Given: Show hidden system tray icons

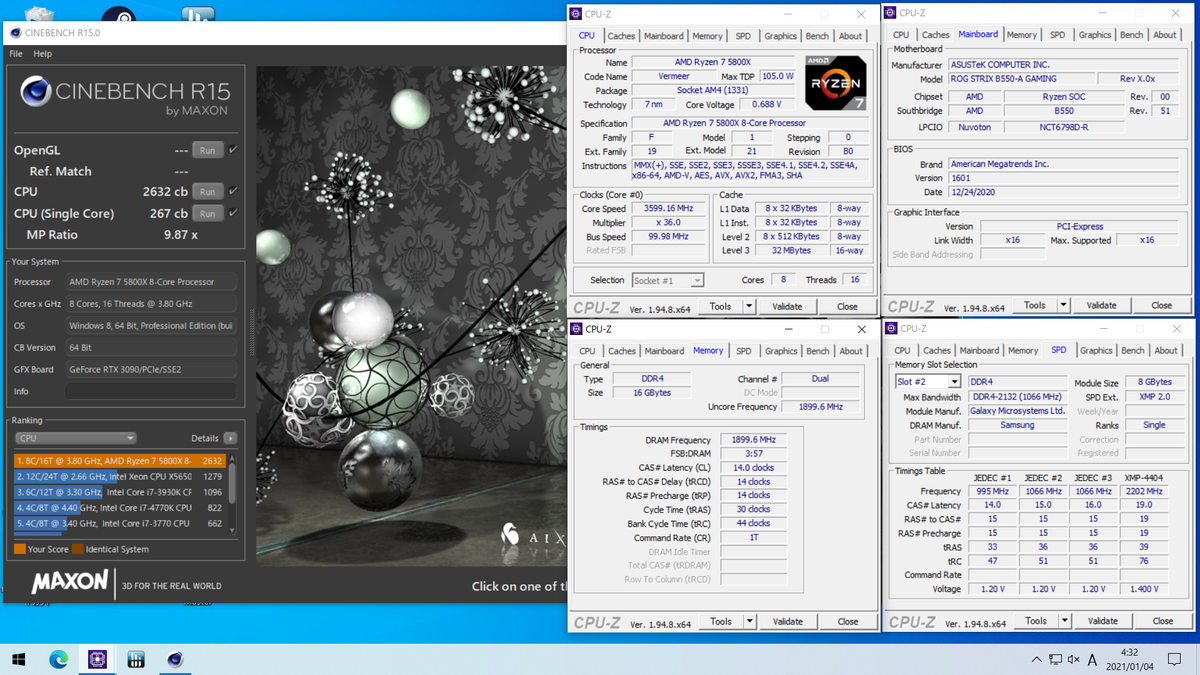Looking at the screenshot, I should pos(1036,659).
